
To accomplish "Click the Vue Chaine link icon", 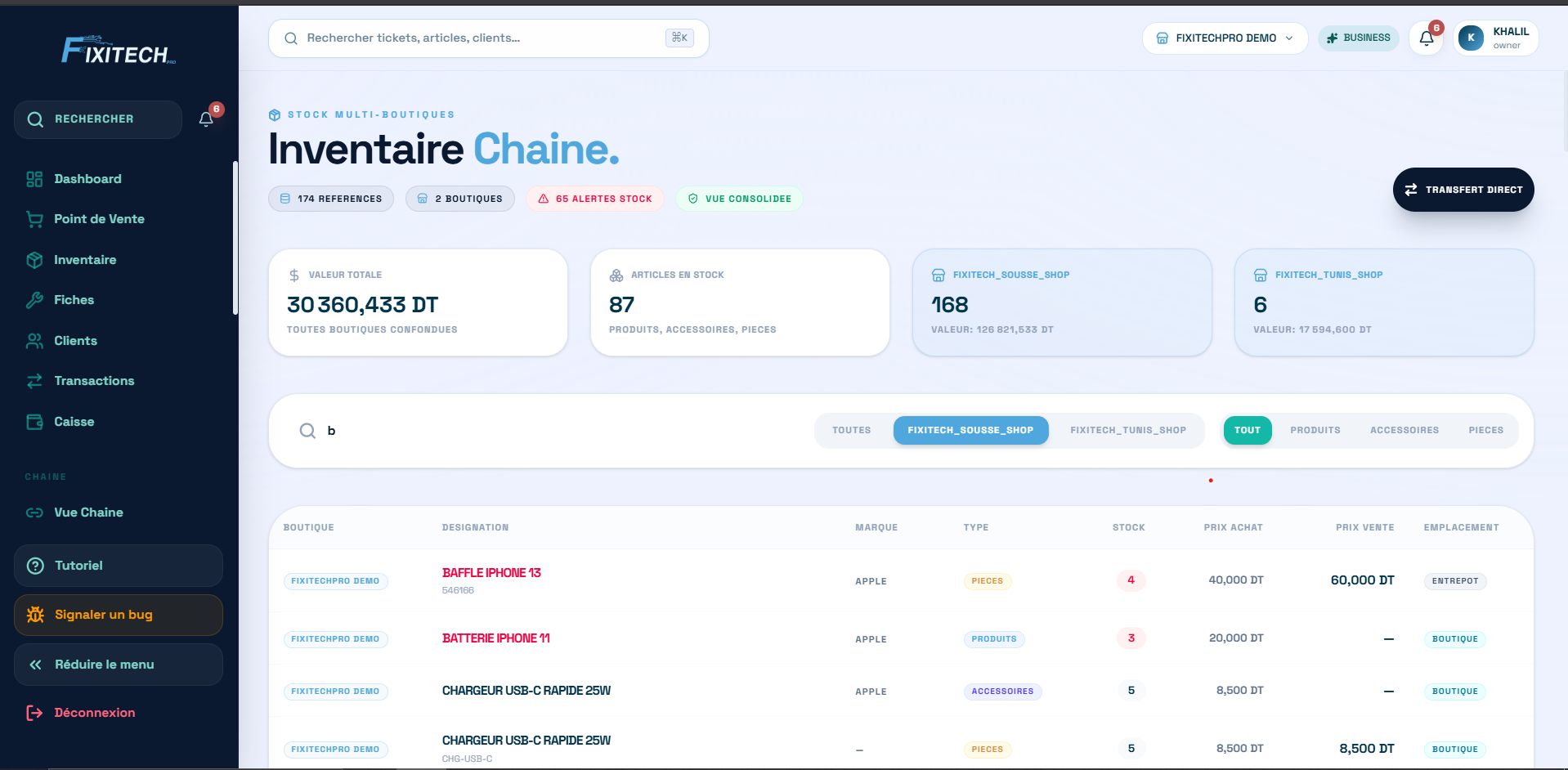I will click(34, 513).
